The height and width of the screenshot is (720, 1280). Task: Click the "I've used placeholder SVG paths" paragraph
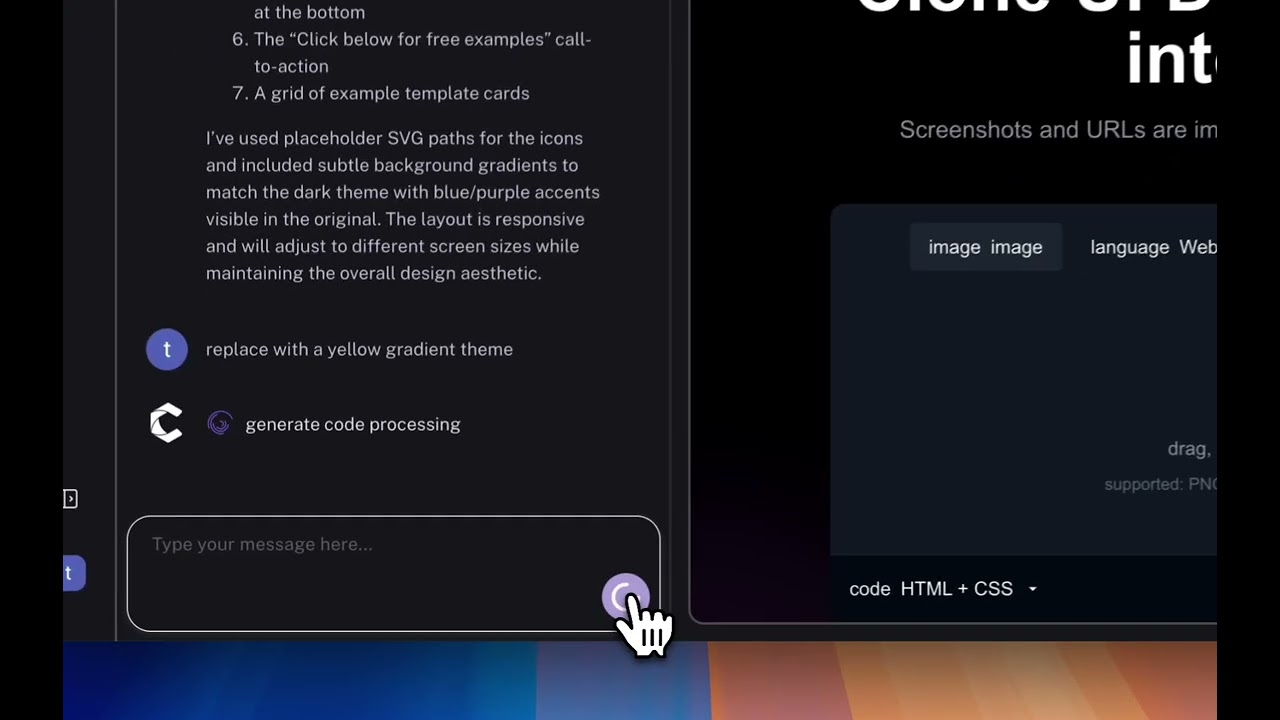(403, 205)
